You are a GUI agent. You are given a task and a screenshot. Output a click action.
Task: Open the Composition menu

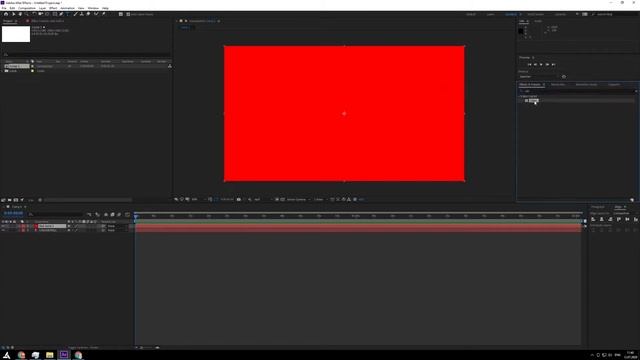point(27,8)
